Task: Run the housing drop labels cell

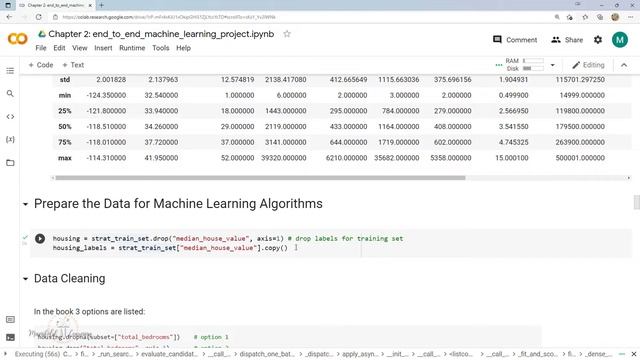Action: pos(40,238)
